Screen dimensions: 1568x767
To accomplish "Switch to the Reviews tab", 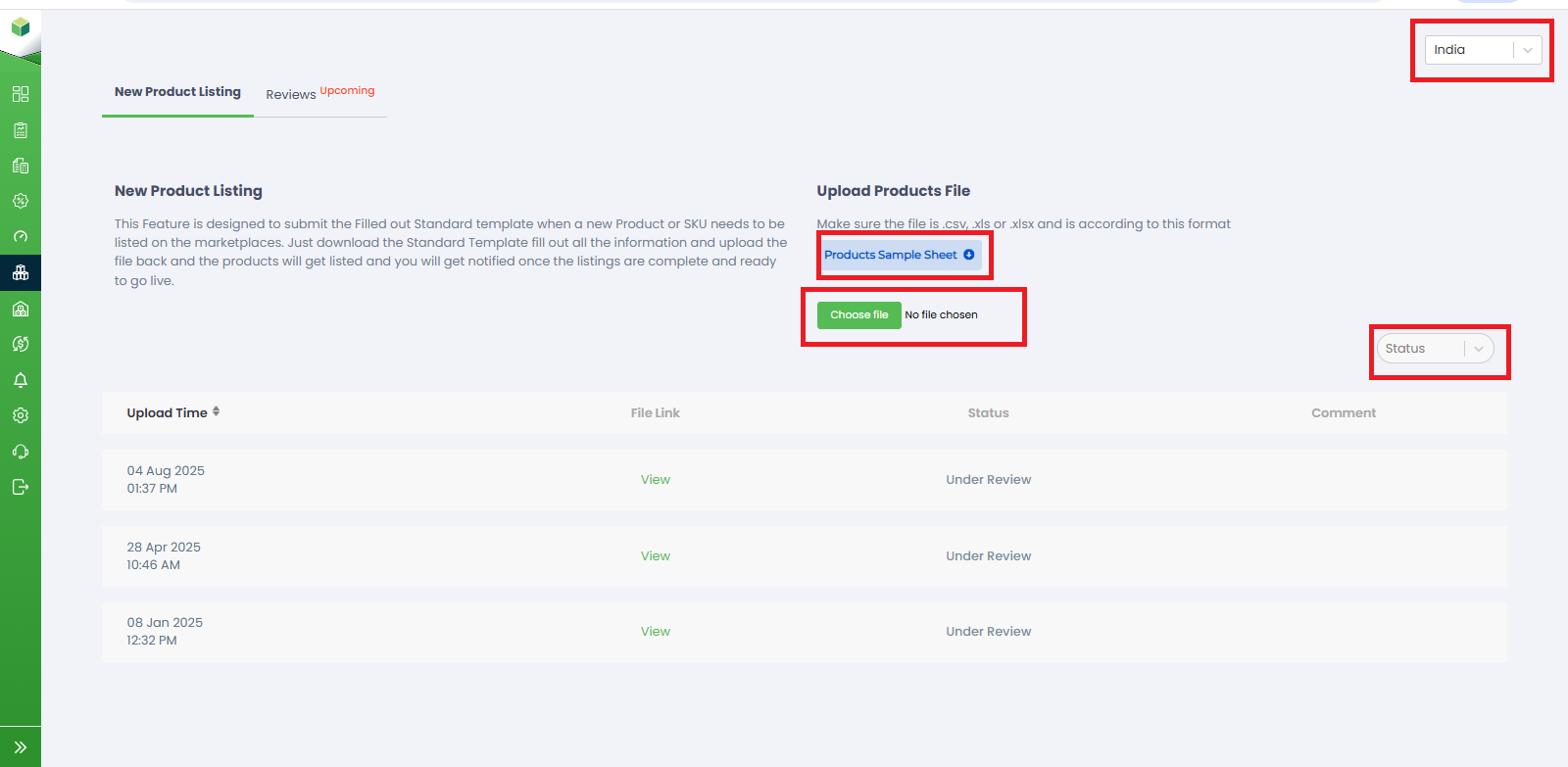I will click(291, 94).
